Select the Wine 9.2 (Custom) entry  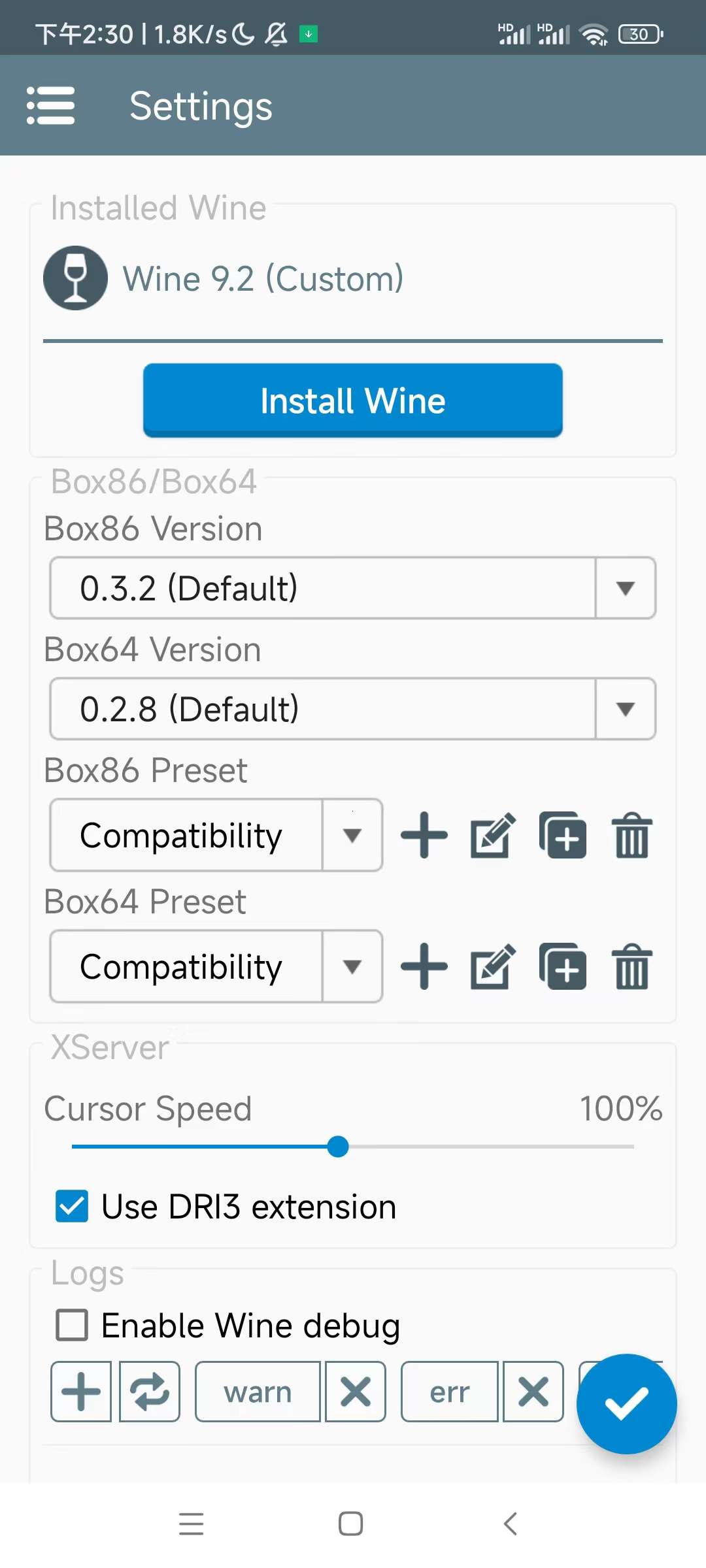point(261,278)
